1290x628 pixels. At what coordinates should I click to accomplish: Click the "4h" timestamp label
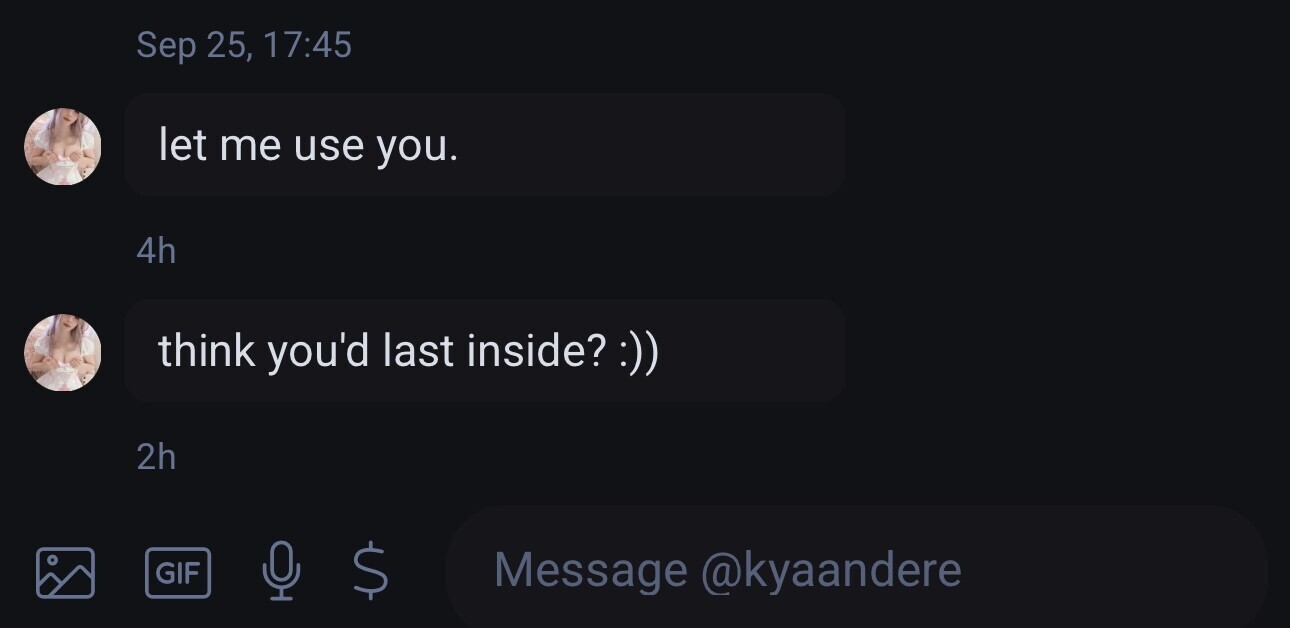156,251
